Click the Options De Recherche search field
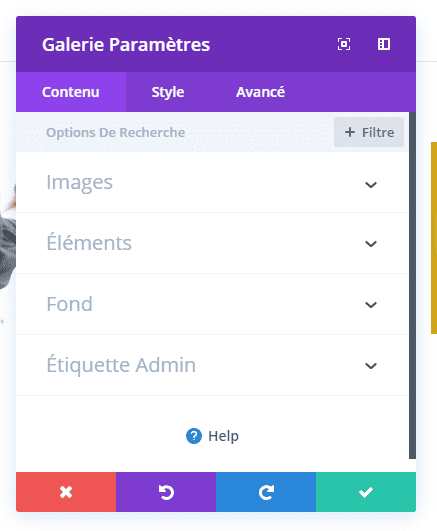The image size is (437, 531). click(x=174, y=132)
